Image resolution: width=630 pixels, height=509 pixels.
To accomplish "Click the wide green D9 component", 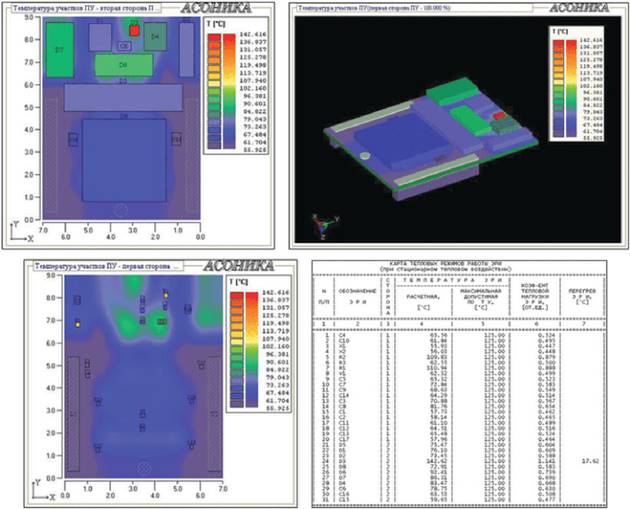I will click(123, 65).
